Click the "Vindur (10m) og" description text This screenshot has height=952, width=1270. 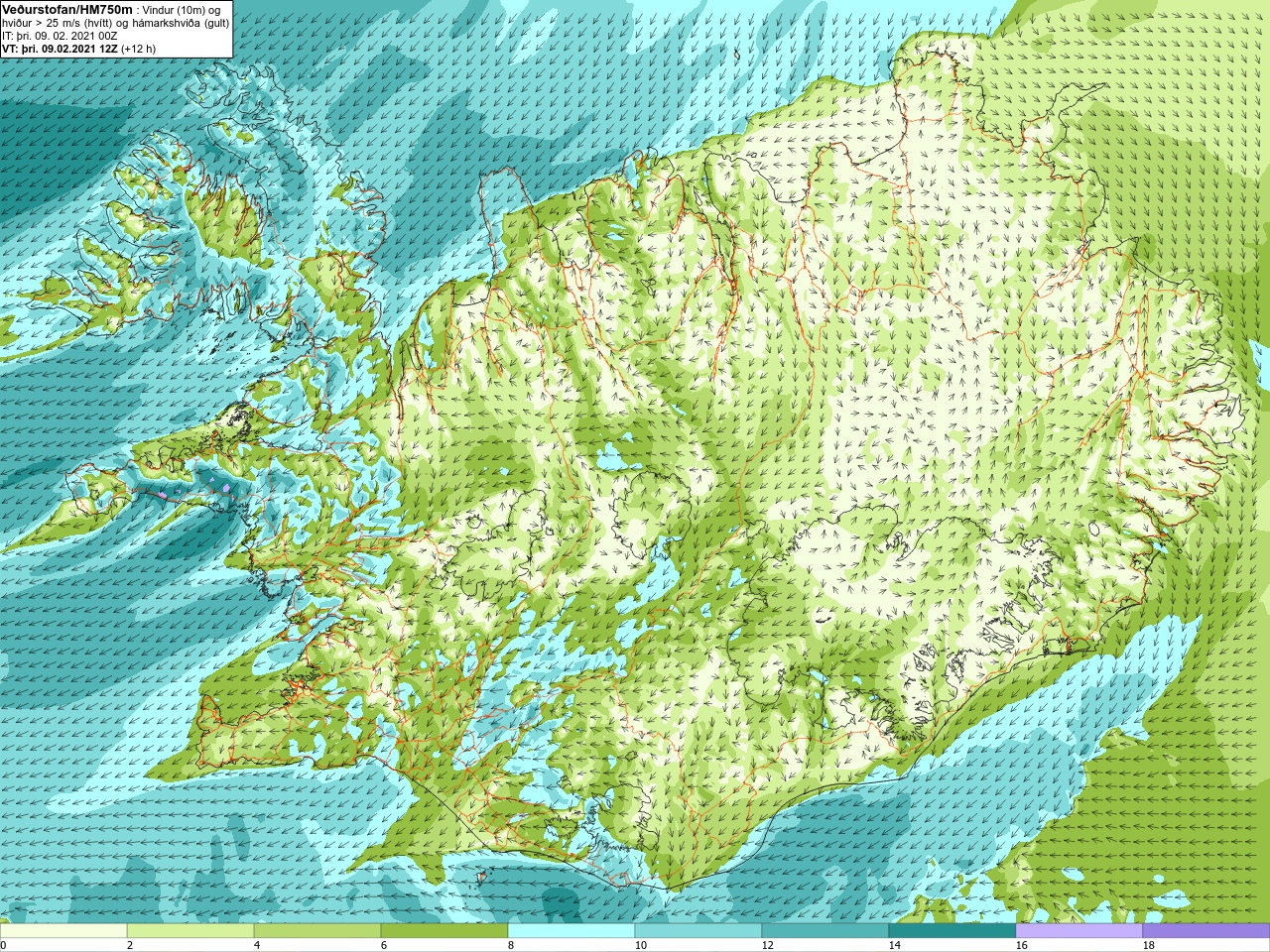point(183,10)
